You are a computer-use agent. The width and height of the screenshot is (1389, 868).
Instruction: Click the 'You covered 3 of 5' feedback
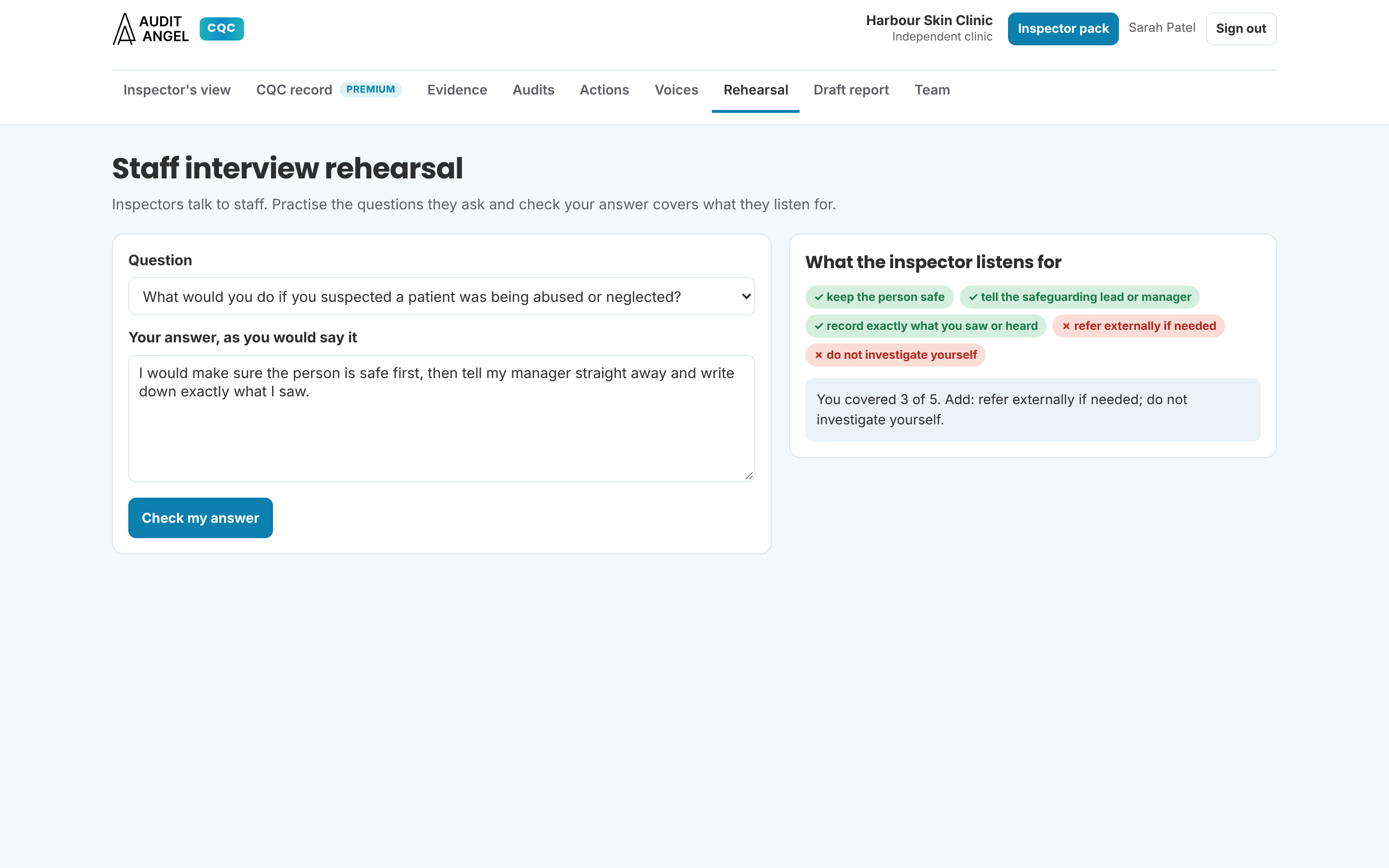pyautogui.click(x=1033, y=410)
